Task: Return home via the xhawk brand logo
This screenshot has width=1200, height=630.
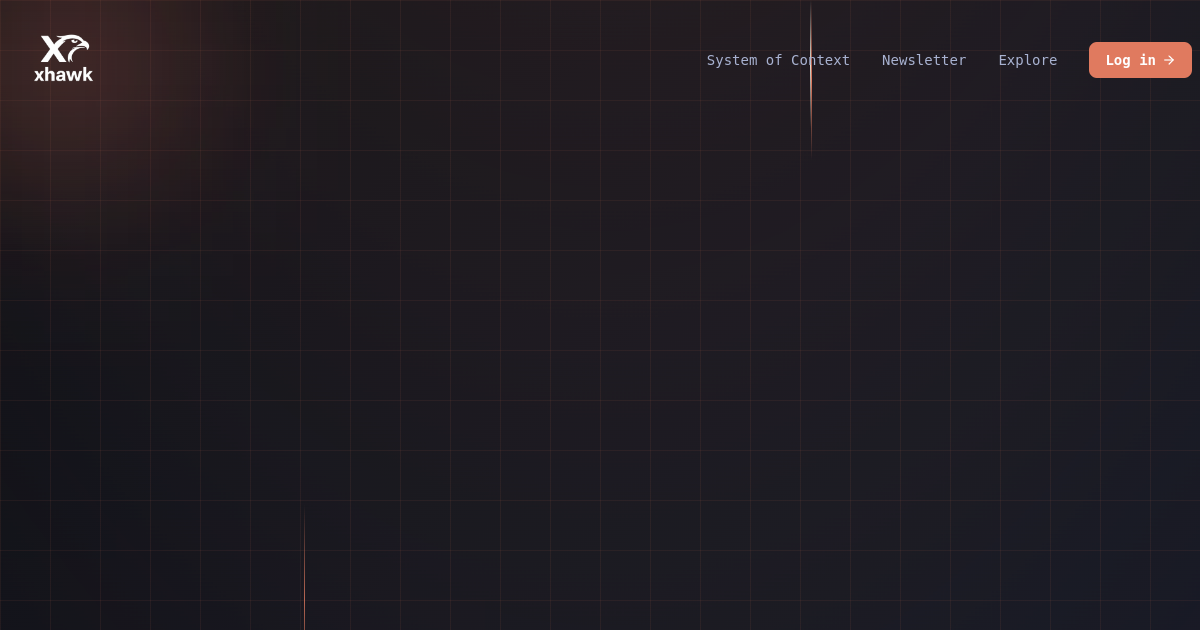Action: click(63, 59)
